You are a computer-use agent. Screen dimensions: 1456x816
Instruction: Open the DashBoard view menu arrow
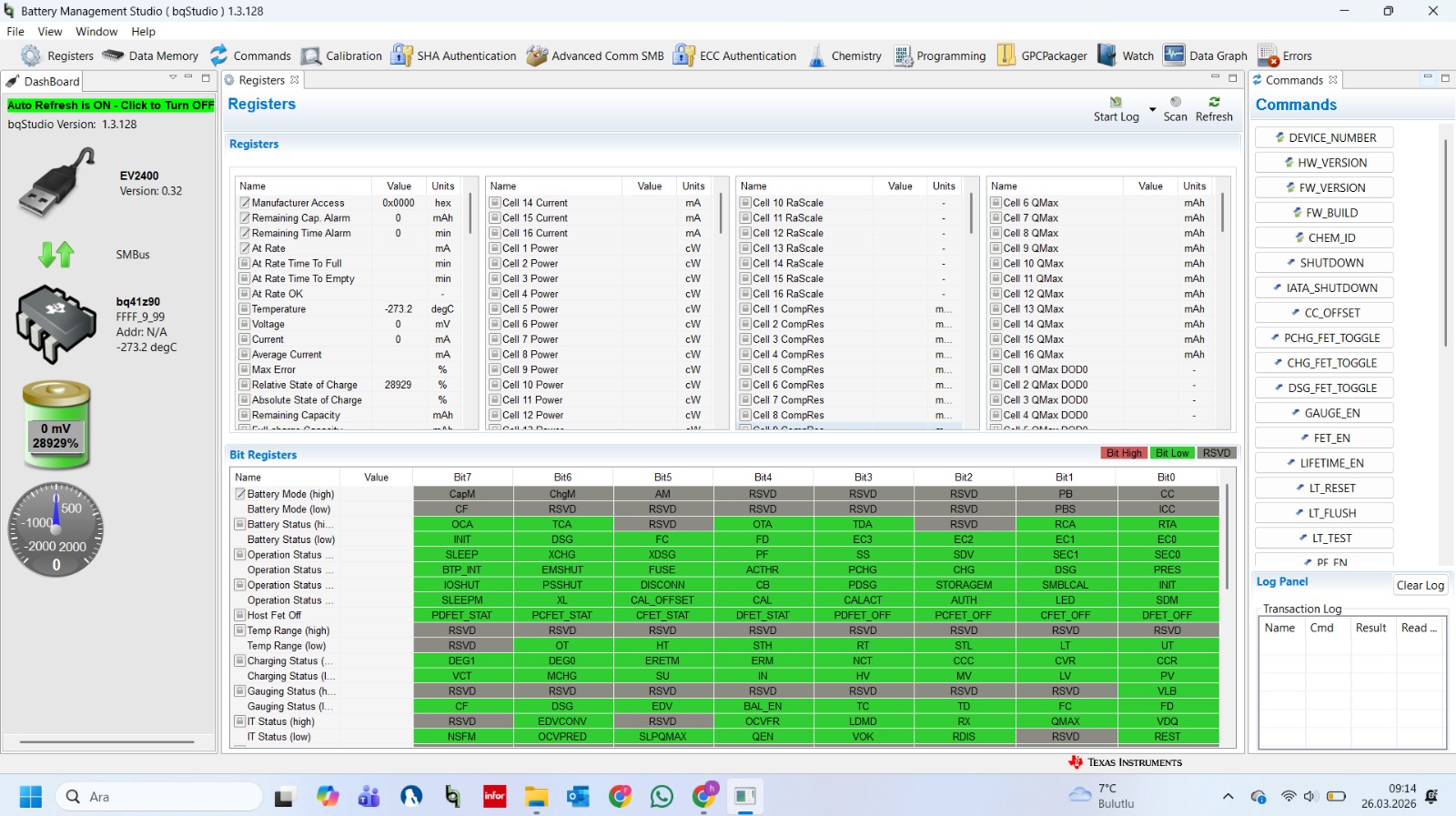point(173,78)
